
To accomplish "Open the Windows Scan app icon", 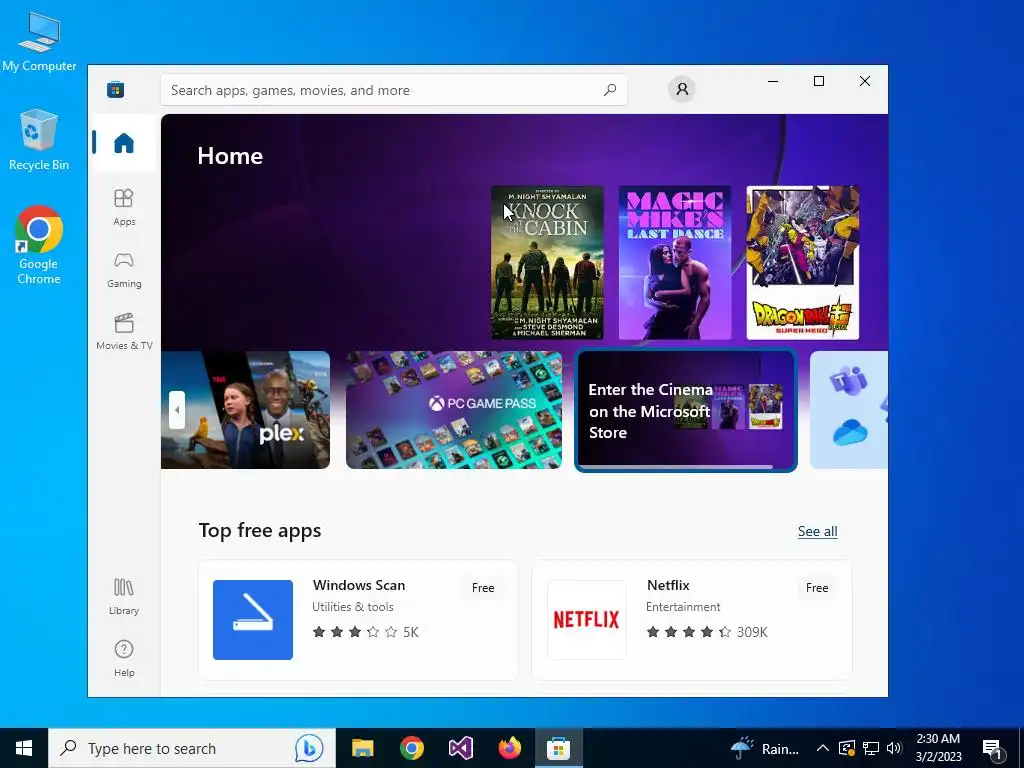I will (x=253, y=620).
